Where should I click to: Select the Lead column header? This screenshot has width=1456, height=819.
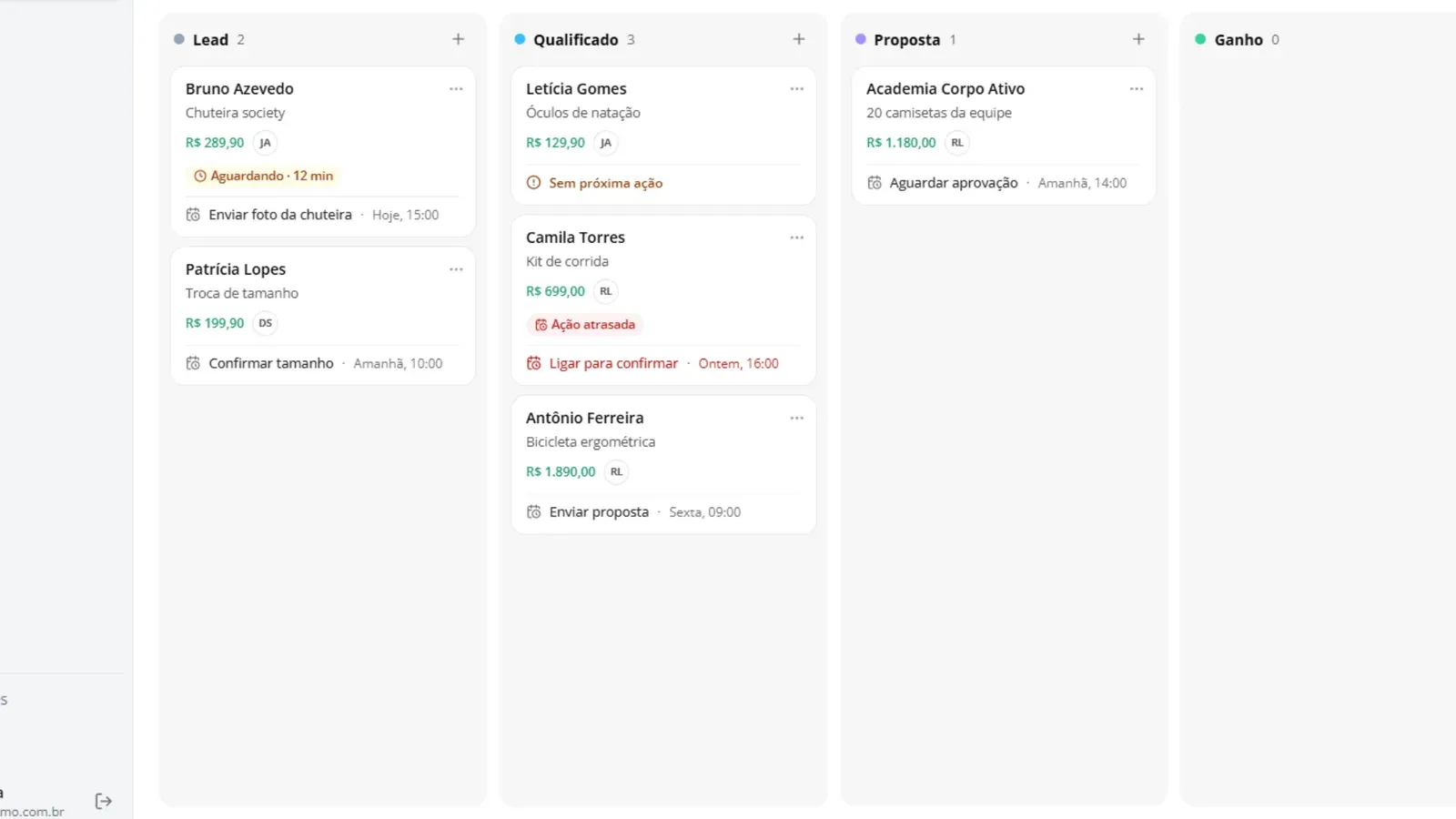tap(210, 40)
